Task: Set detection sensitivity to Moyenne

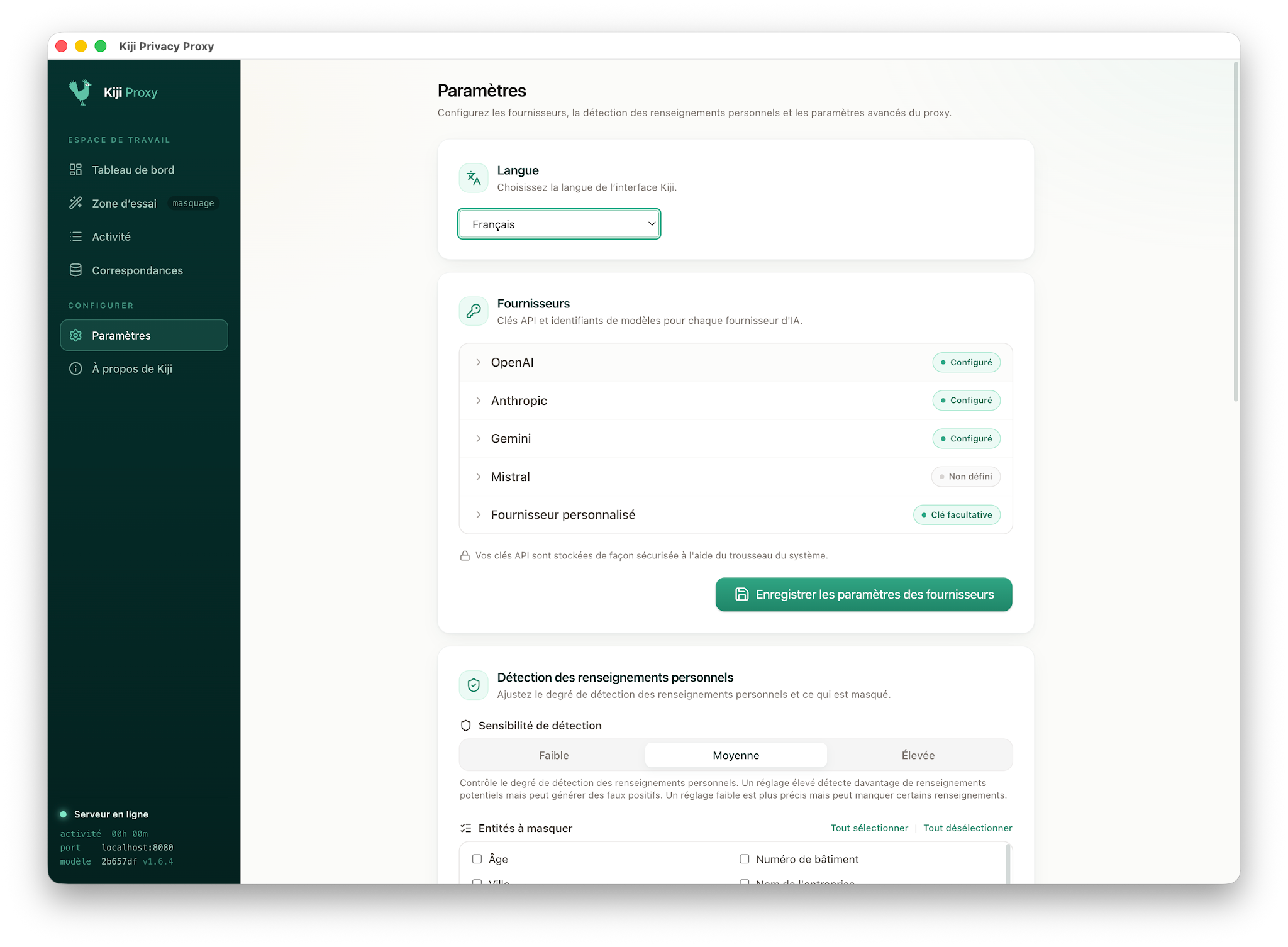Action: click(x=736, y=755)
